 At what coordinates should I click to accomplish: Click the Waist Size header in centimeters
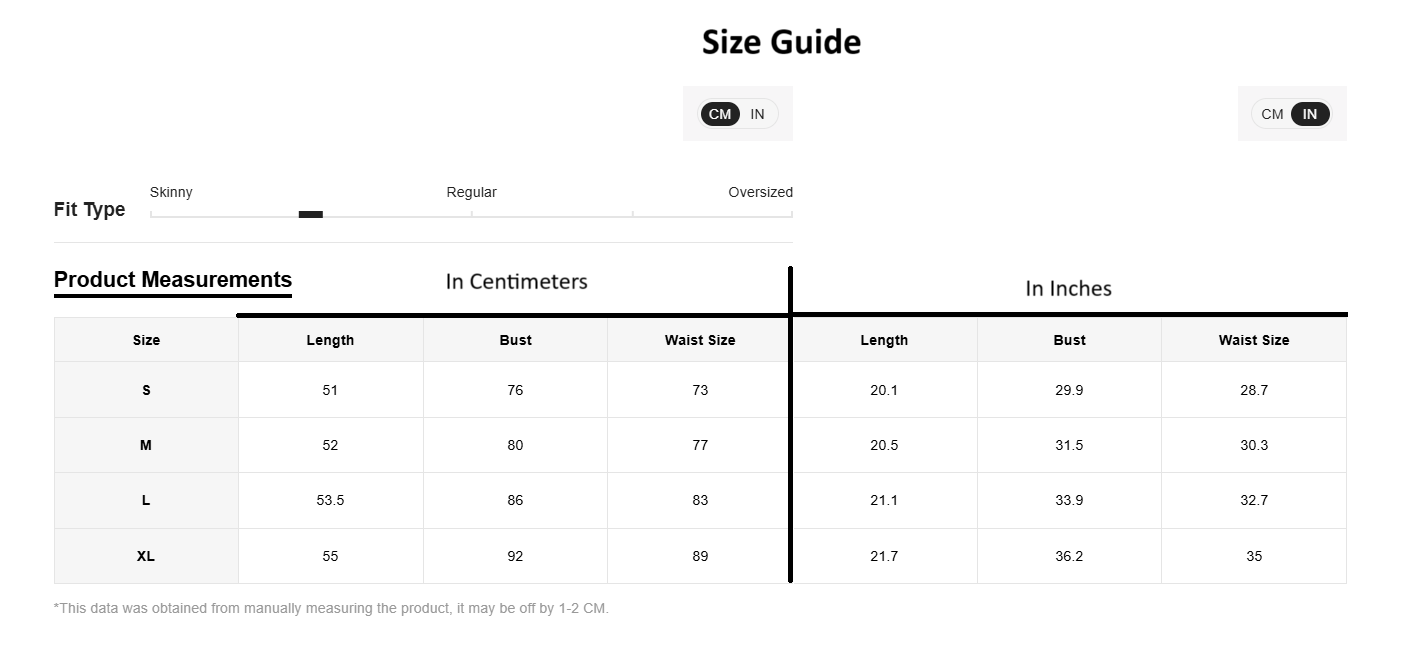click(x=699, y=340)
